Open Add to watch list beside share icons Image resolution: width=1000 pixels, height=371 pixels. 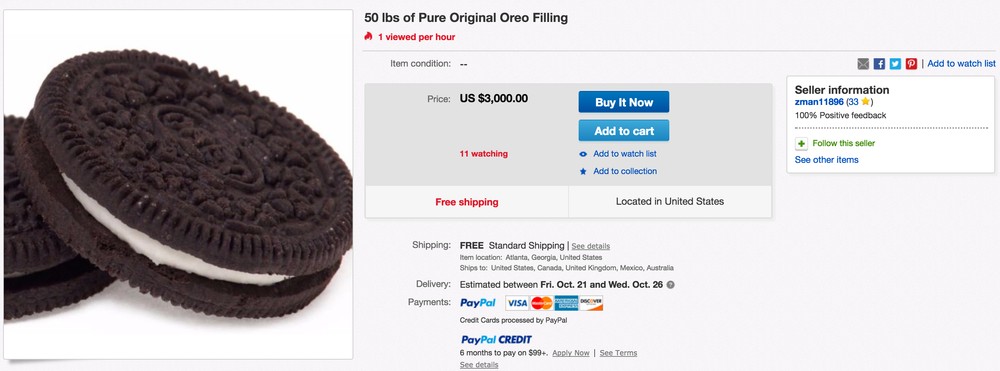coord(961,64)
